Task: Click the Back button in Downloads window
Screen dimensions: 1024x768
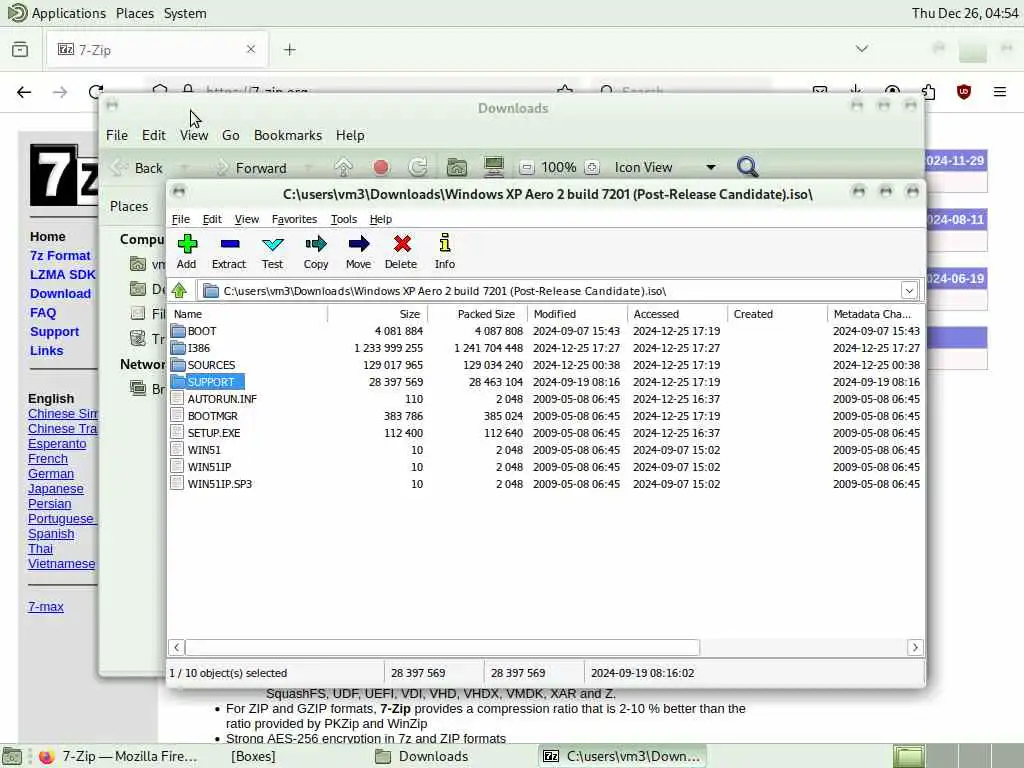Action: tap(137, 168)
